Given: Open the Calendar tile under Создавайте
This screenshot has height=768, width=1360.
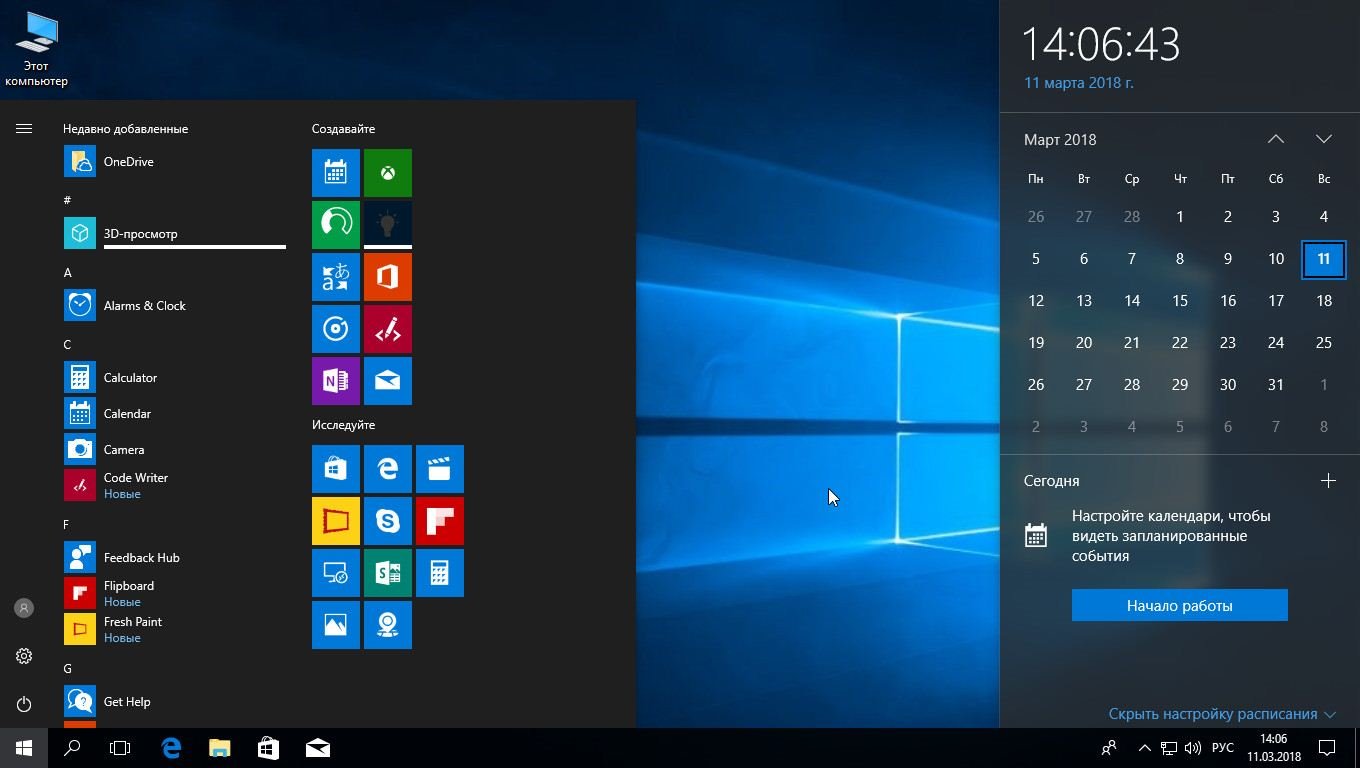Looking at the screenshot, I should click(336, 173).
